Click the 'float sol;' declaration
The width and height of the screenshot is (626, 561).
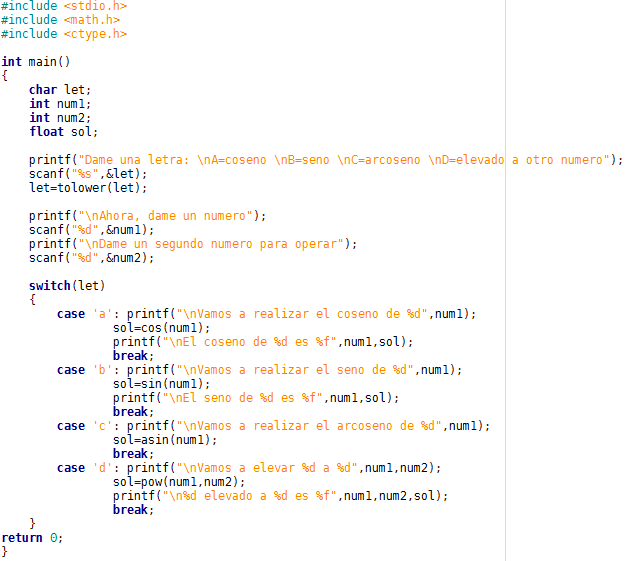click(x=63, y=131)
